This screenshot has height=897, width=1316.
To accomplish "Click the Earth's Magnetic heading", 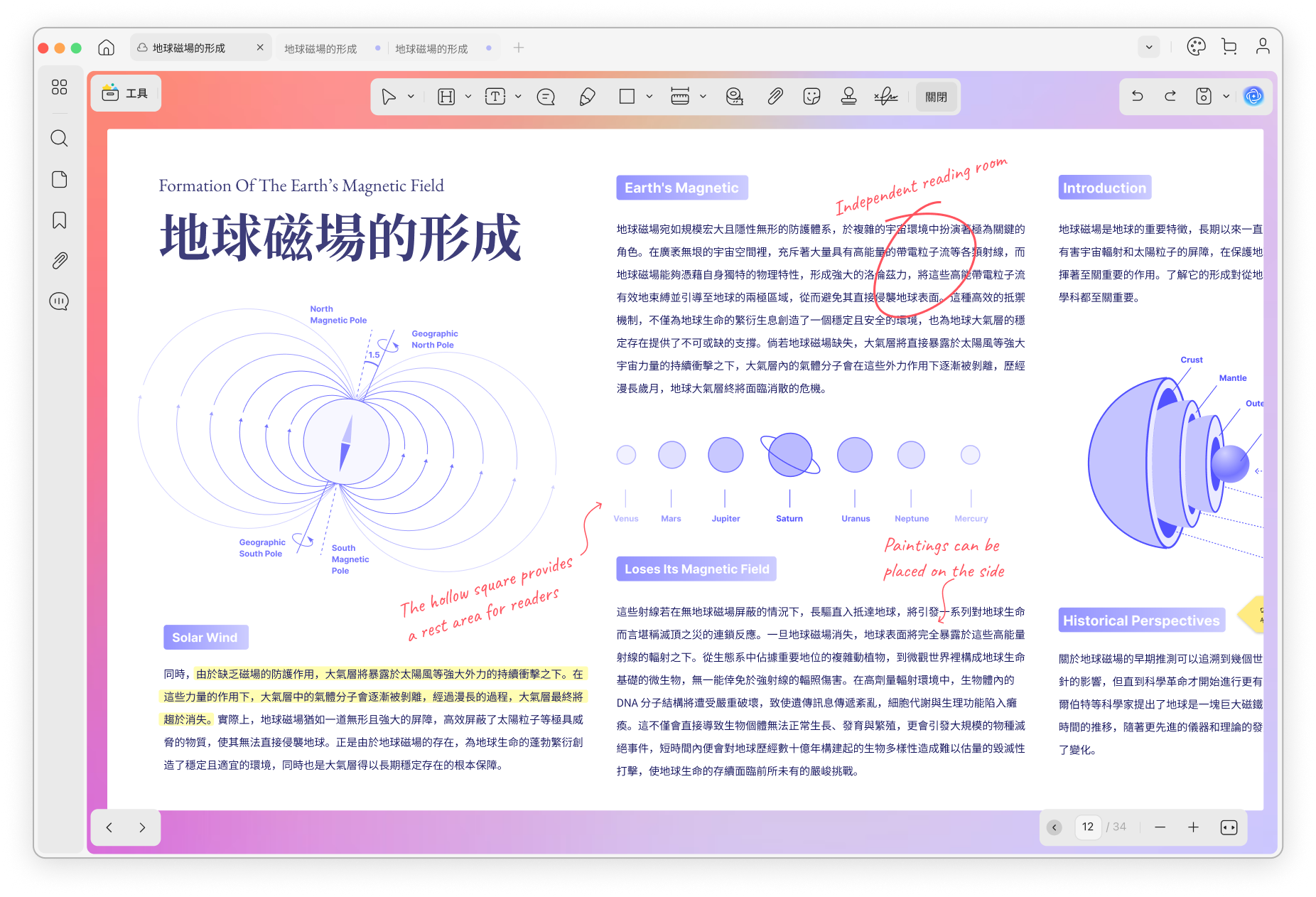I will click(681, 188).
